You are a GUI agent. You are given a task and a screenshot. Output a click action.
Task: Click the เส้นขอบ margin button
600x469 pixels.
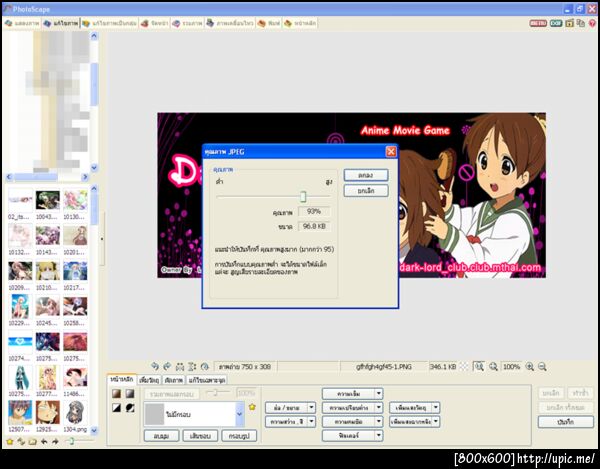(200, 436)
